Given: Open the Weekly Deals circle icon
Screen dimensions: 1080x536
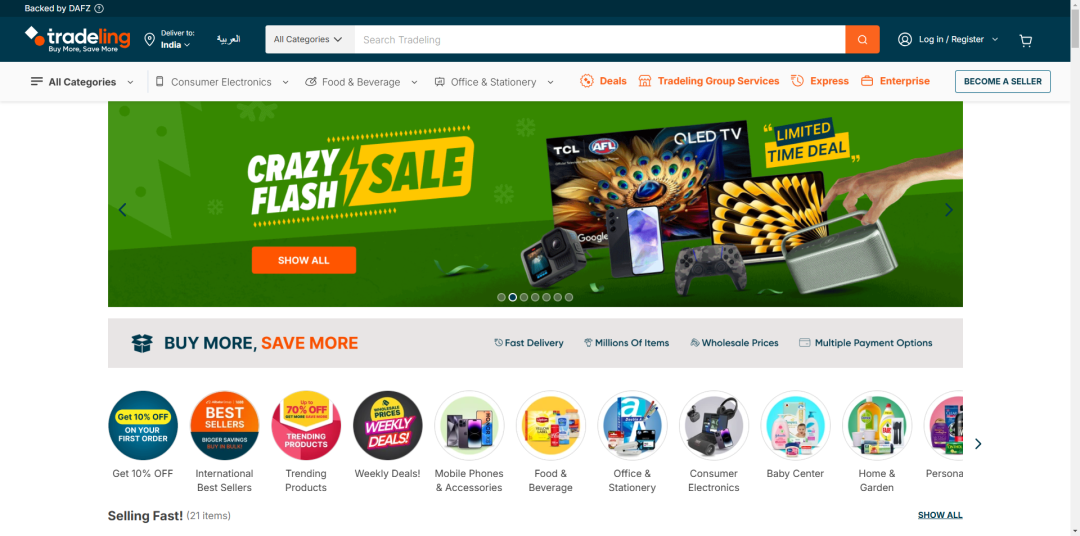Looking at the screenshot, I should [388, 425].
